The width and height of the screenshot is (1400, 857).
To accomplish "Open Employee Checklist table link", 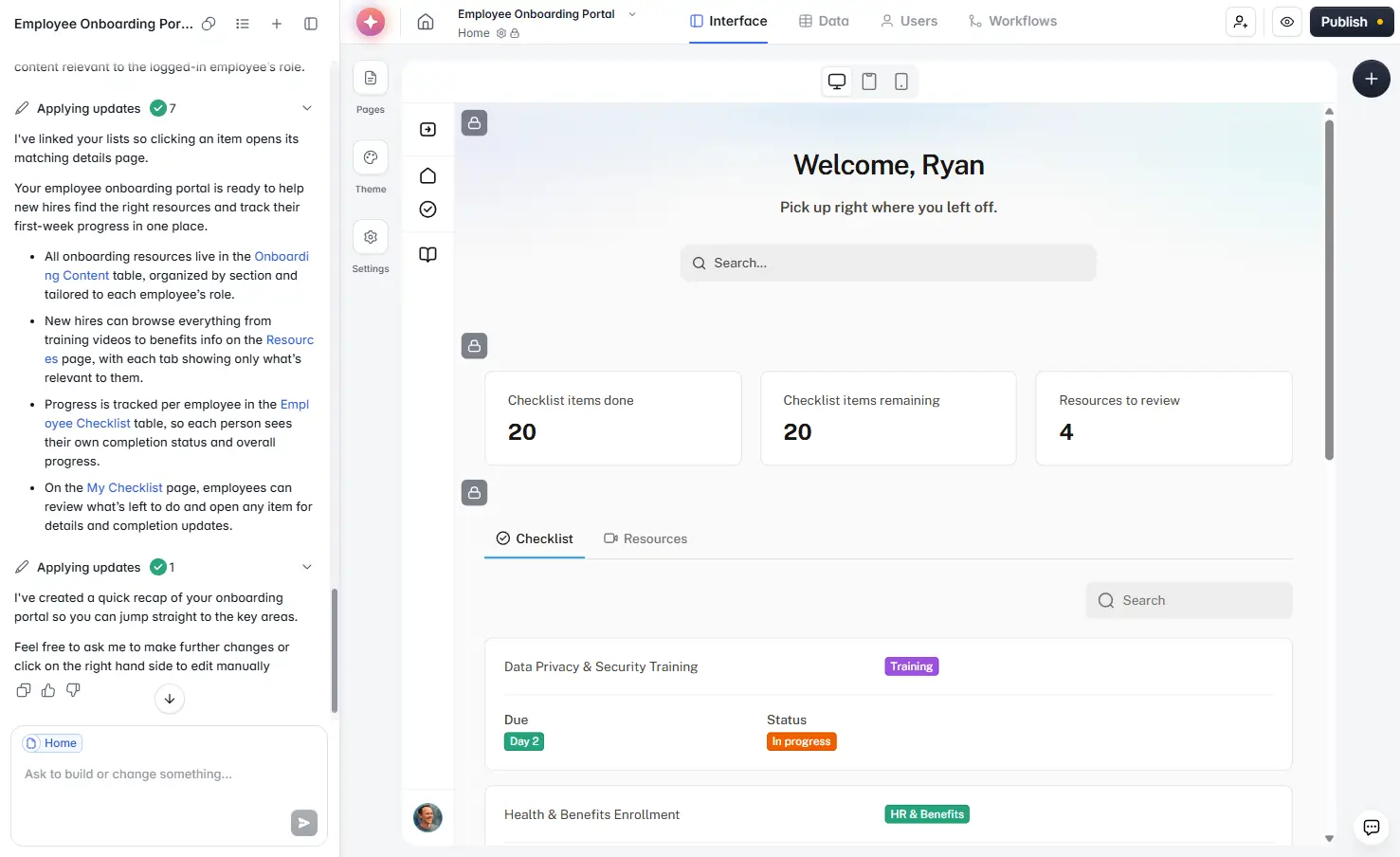I will [176, 414].
